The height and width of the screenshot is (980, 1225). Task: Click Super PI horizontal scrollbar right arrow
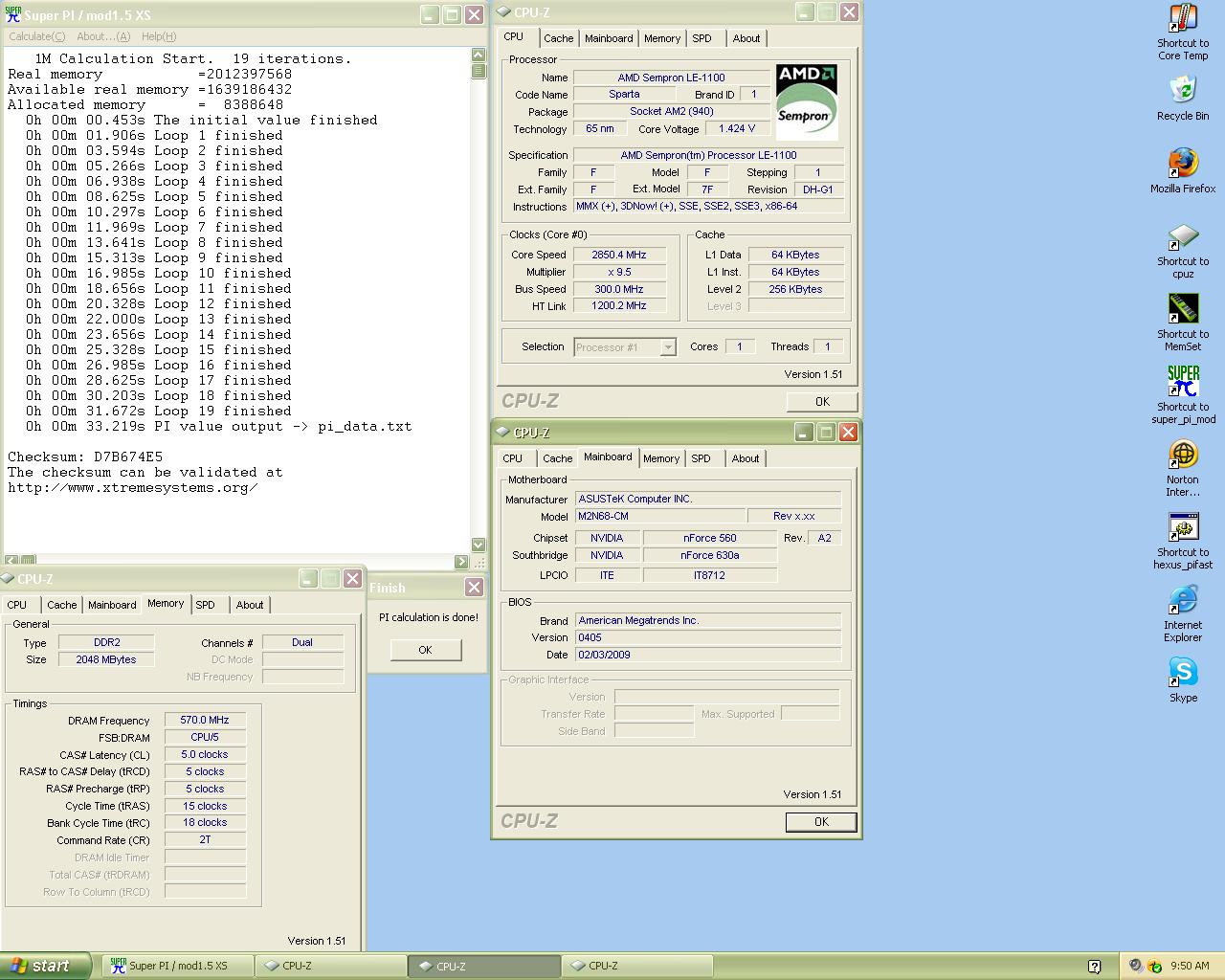click(x=461, y=562)
